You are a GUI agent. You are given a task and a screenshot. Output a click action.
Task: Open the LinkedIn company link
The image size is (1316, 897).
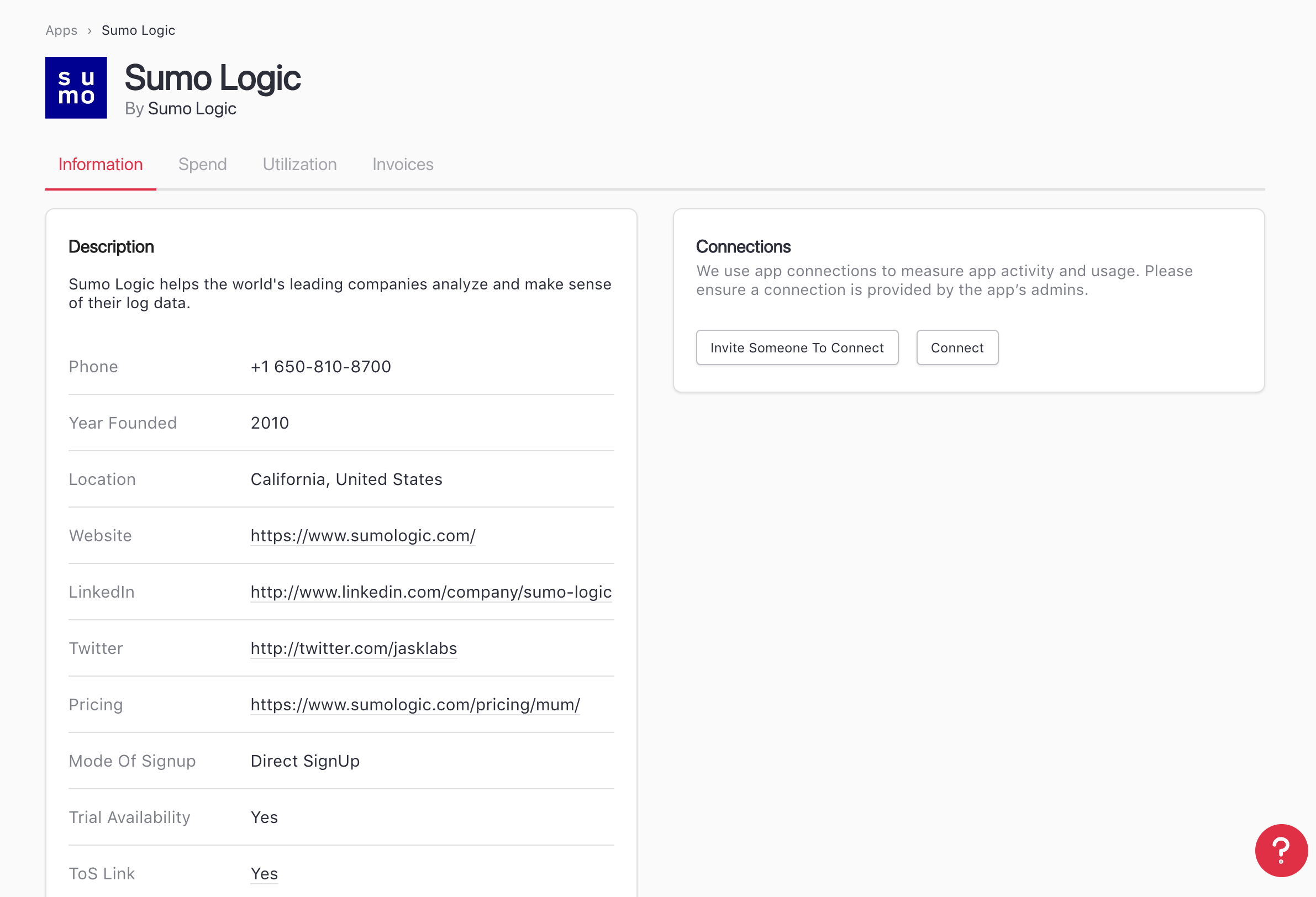coord(430,592)
